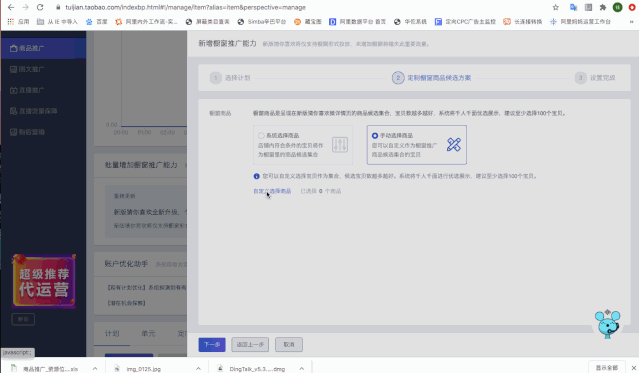Viewport: 639px width, 373px height.
Task: Expand the xls download options chevron
Action: (x=95, y=369)
